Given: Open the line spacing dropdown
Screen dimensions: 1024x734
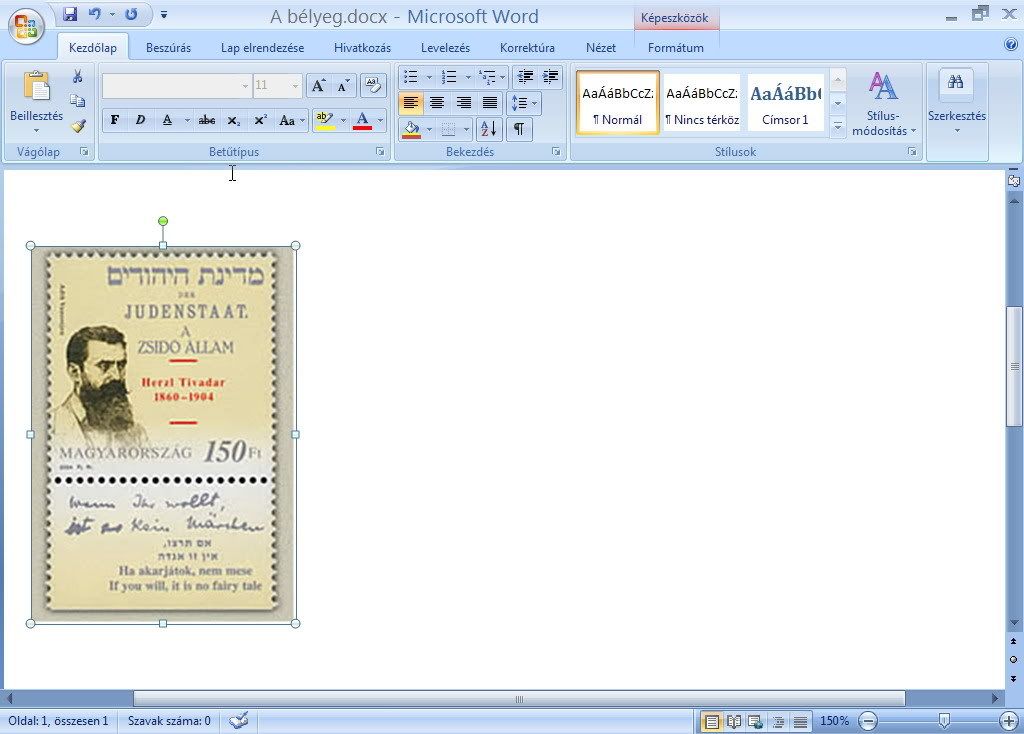Looking at the screenshot, I should coord(524,103).
